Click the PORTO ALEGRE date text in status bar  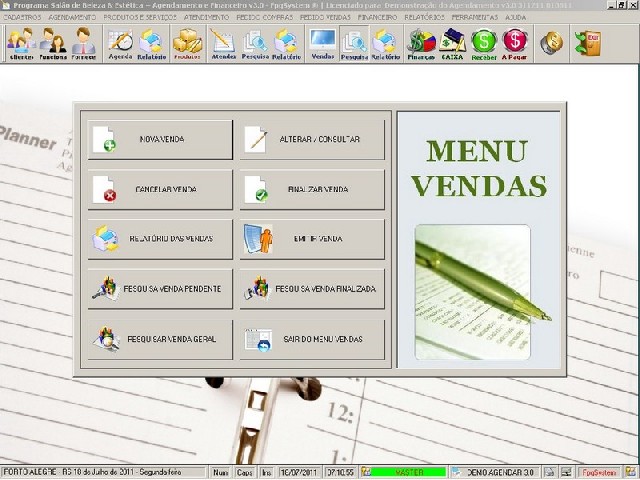tap(92, 472)
